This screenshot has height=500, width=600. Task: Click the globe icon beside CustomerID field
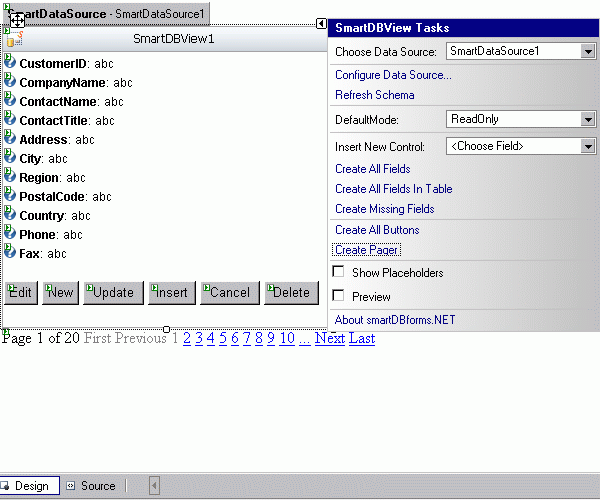(10, 62)
